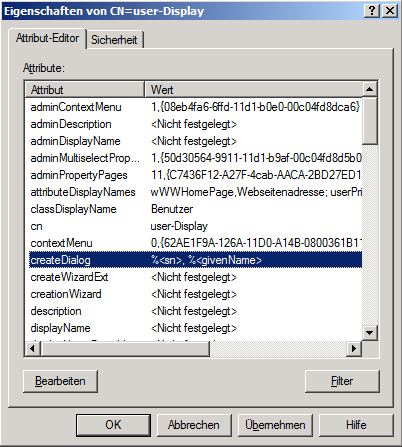Image resolution: width=402 pixels, height=447 pixels.
Task: Select the classDisplayName attribute row
Action: [x=195, y=209]
